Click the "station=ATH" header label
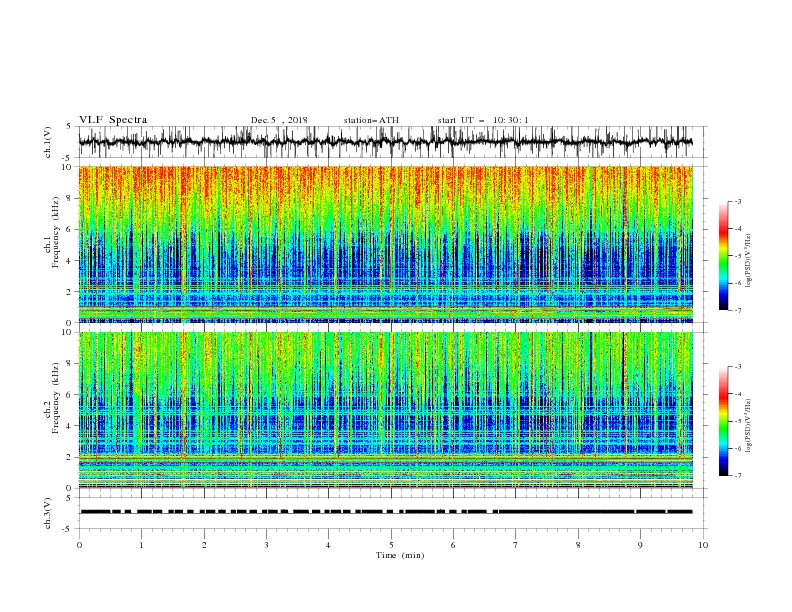The image size is (792, 612). point(371,120)
